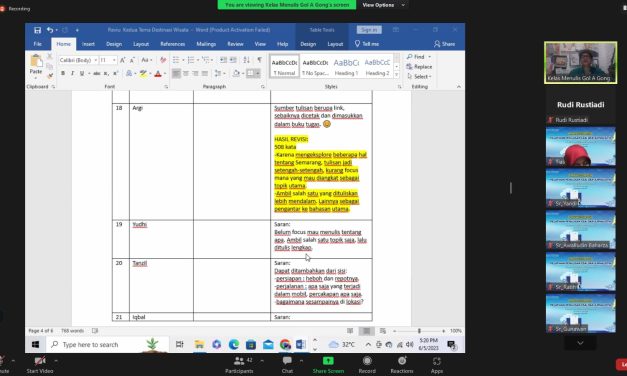Open the Mail app from the taskbar

point(268,344)
